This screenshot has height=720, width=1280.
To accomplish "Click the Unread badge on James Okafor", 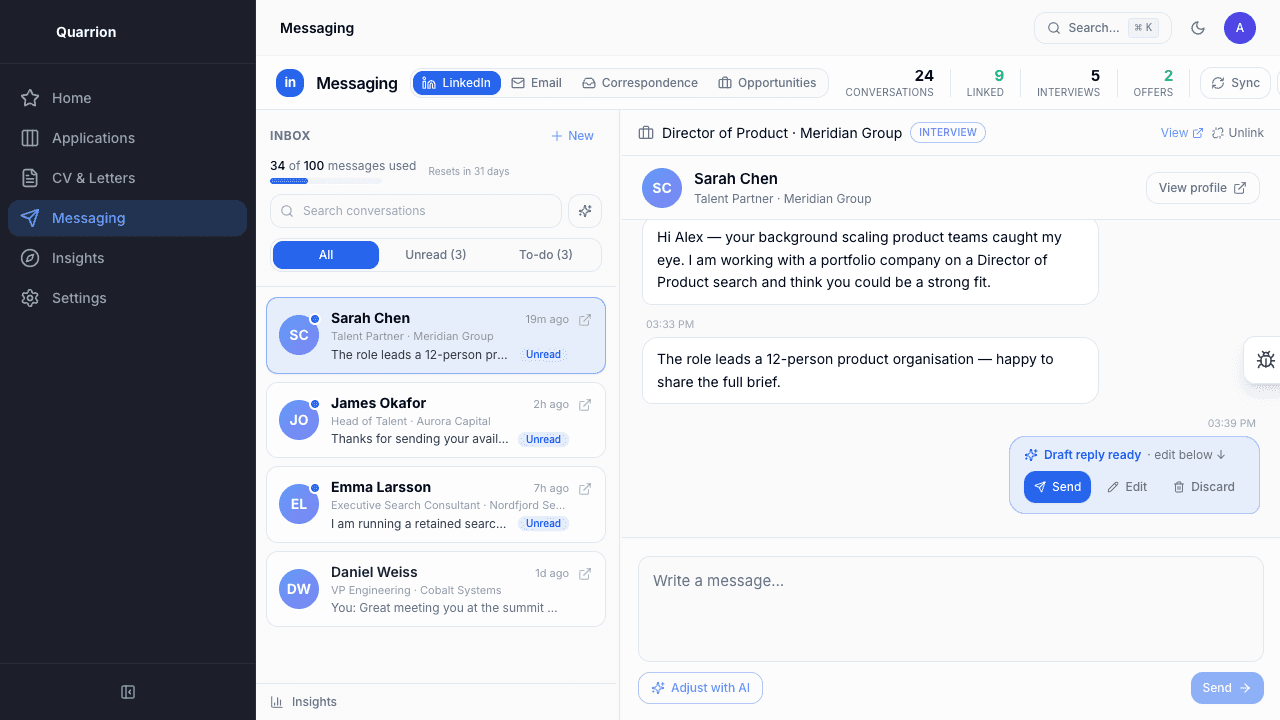I will (543, 439).
